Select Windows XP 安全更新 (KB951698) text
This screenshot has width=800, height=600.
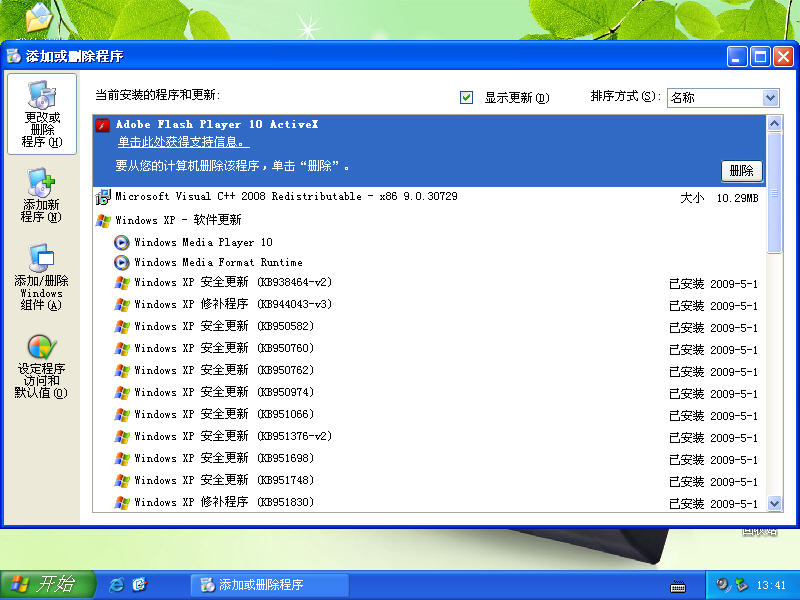[224, 459]
